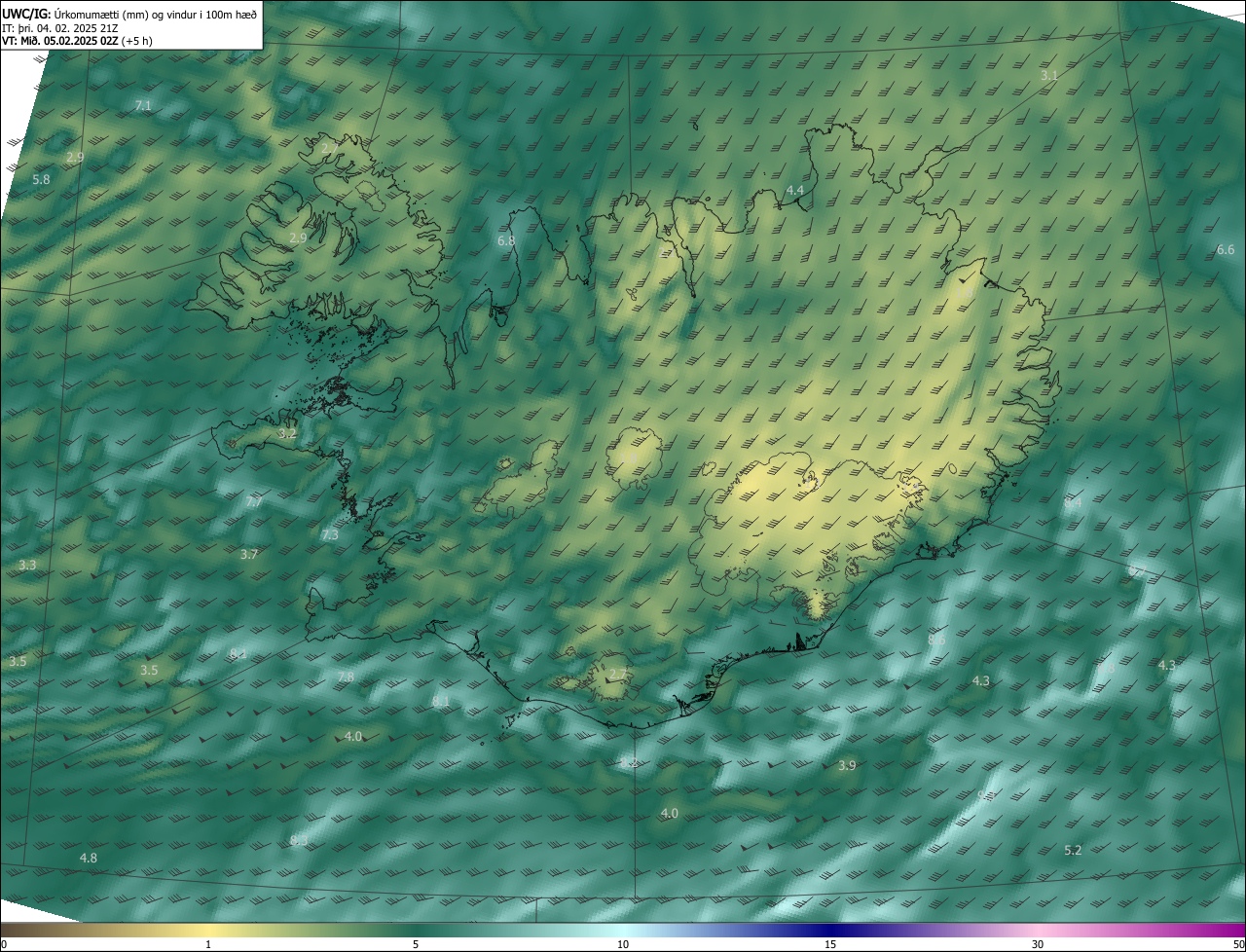Click the 3.1 value label
Image resolution: width=1246 pixels, height=952 pixels.
tap(1049, 75)
